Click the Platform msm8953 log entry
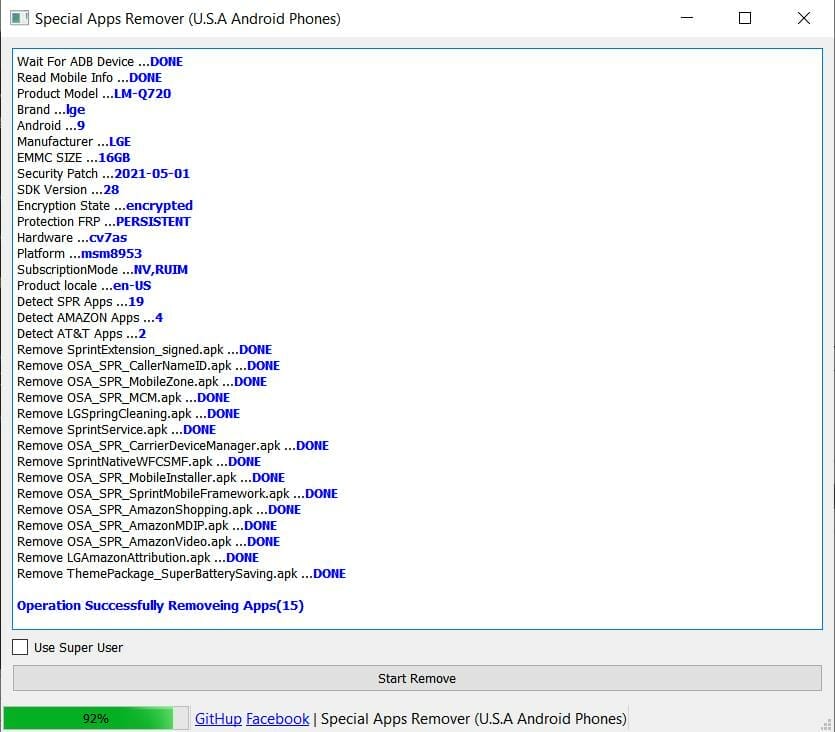Screen dimensions: 835x732 (78, 253)
